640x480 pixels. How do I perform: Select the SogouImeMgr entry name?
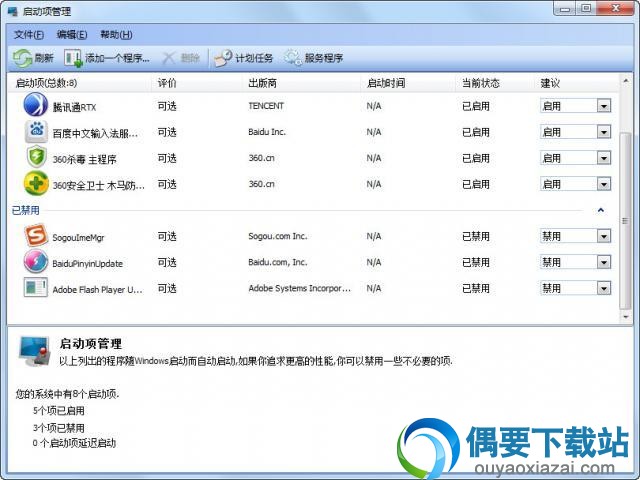pos(78,238)
